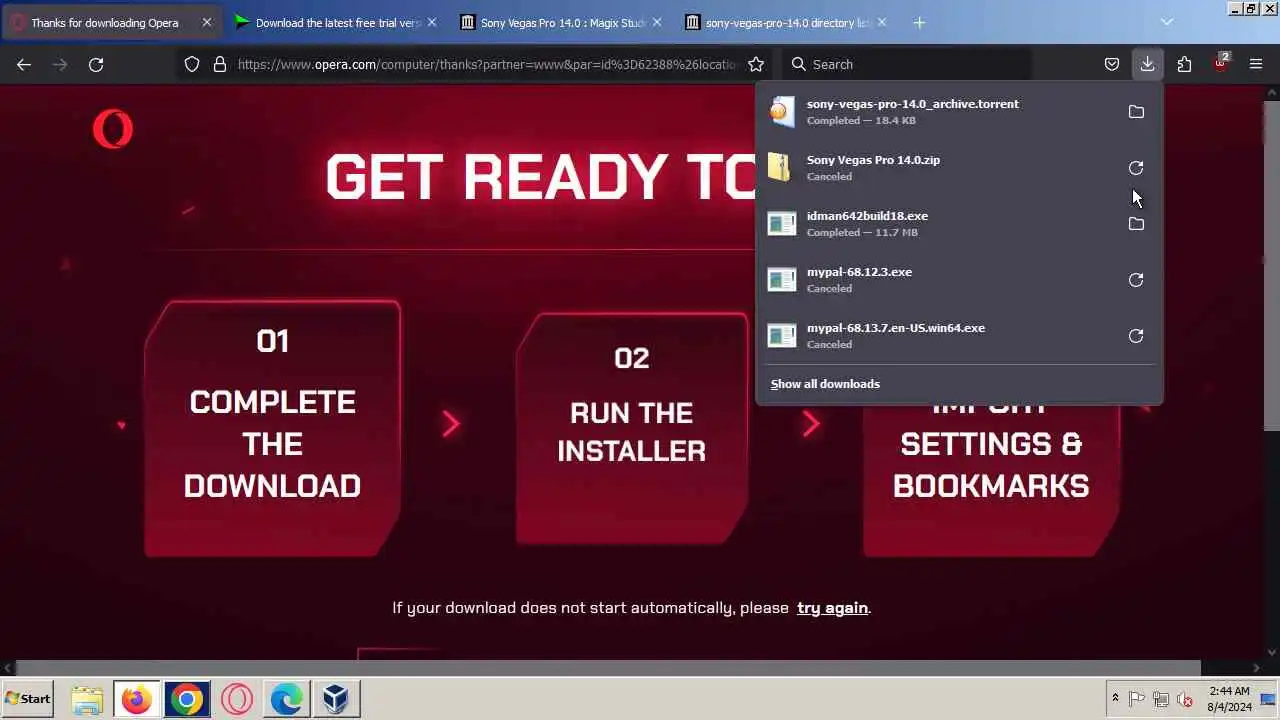The image size is (1280, 720).
Task: Click the taskbar clock showing 2:44 AM
Action: point(1229,699)
